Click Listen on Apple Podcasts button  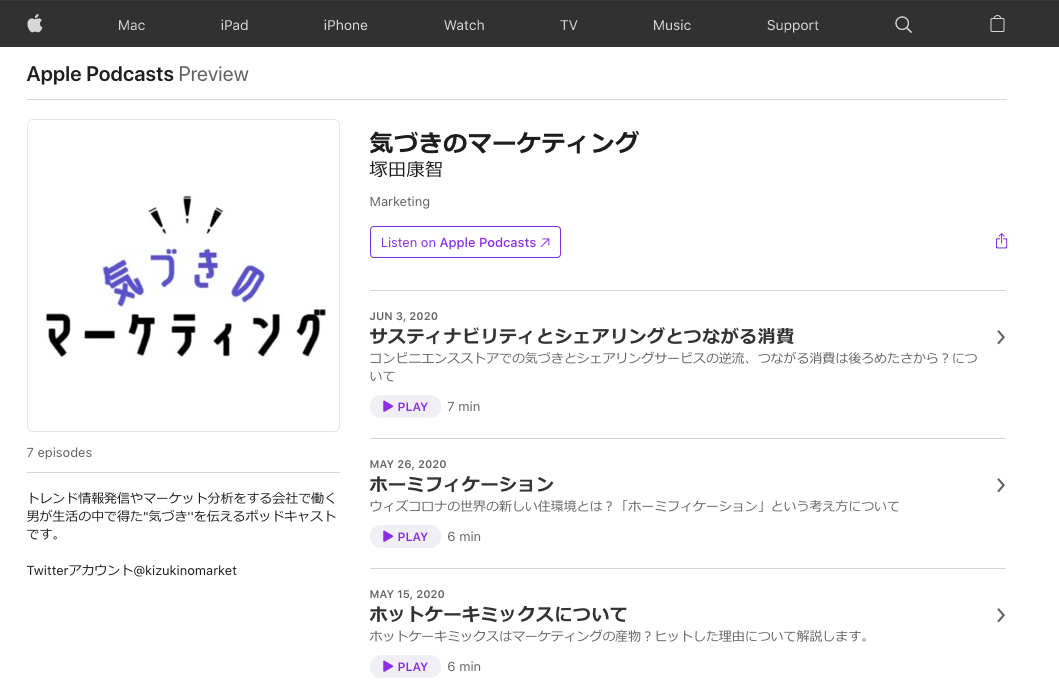point(465,242)
